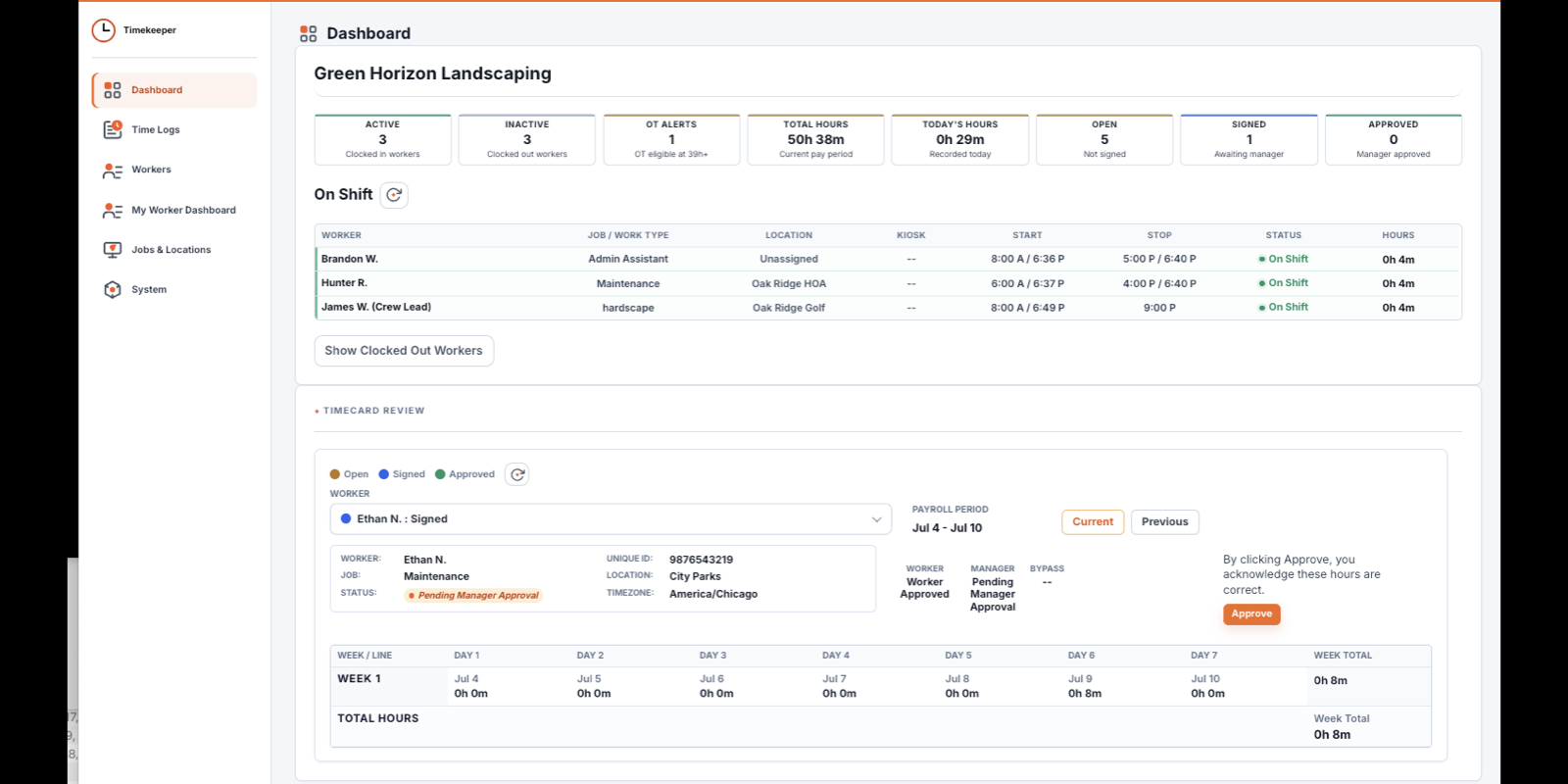Click the Approved status legend swatch
The image size is (1568, 784).
point(440,474)
